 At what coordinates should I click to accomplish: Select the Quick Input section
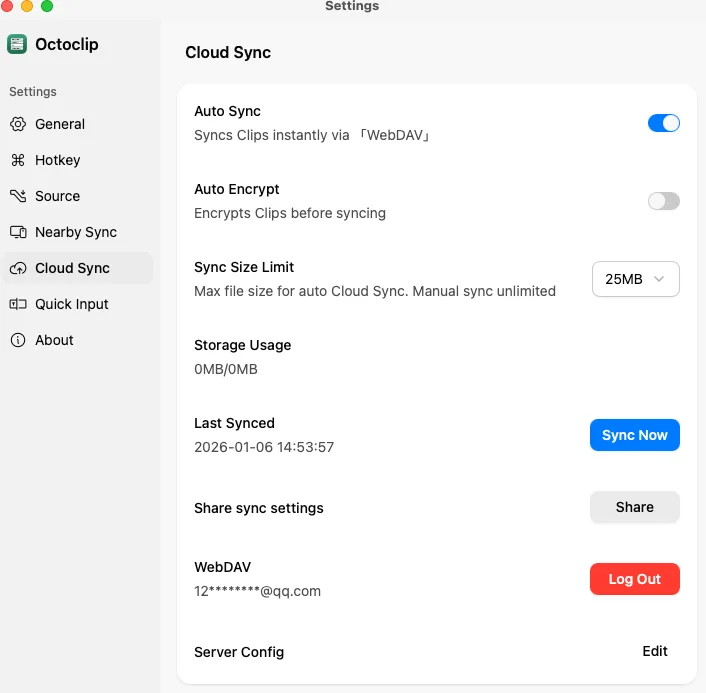pos(77,304)
